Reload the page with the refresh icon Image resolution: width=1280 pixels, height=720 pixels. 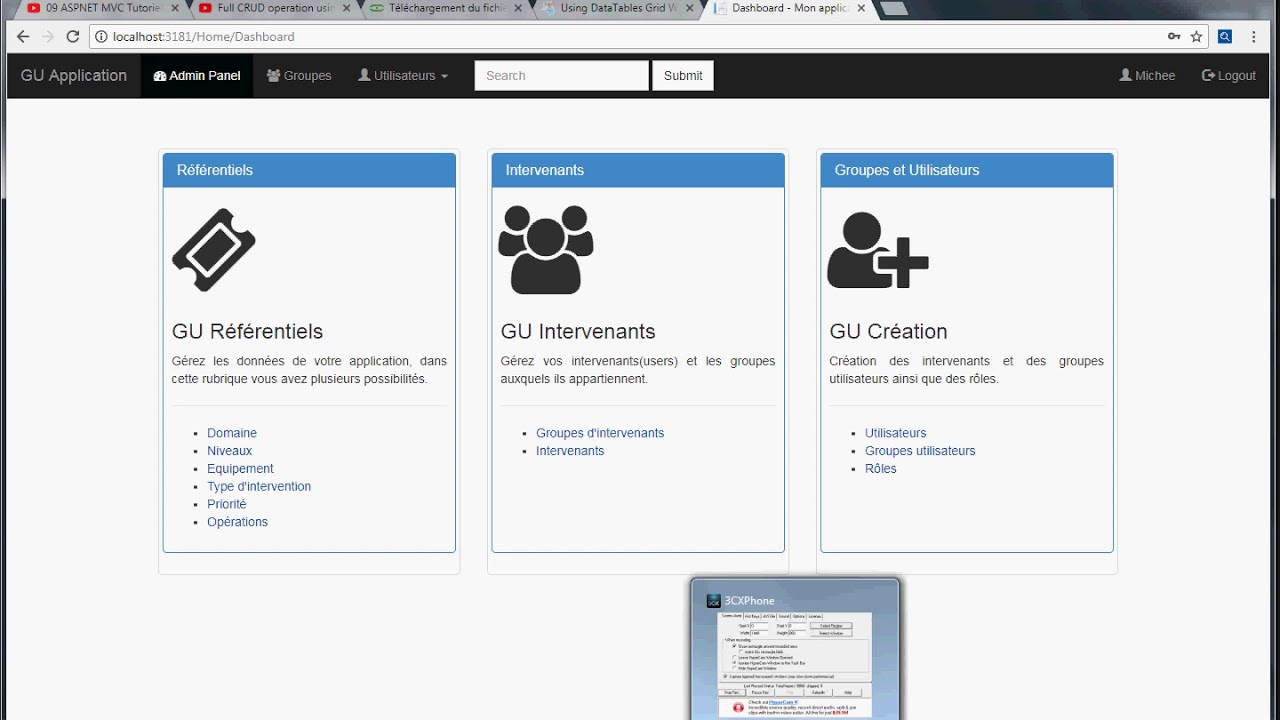(72, 36)
